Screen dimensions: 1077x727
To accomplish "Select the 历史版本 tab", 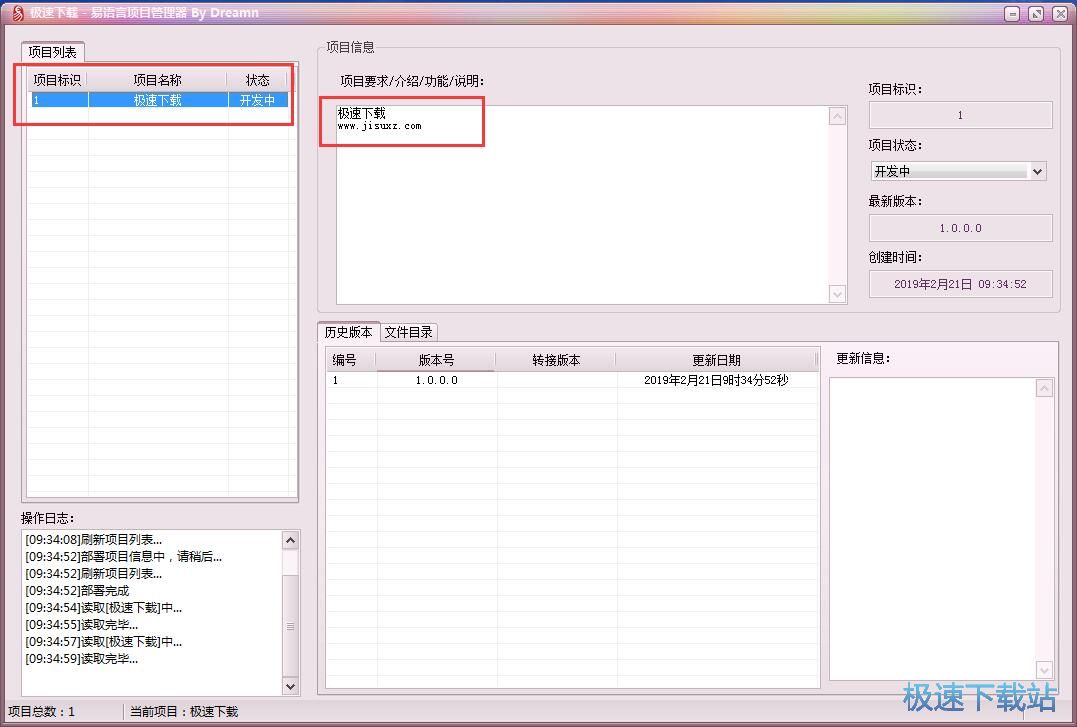I will click(x=348, y=332).
